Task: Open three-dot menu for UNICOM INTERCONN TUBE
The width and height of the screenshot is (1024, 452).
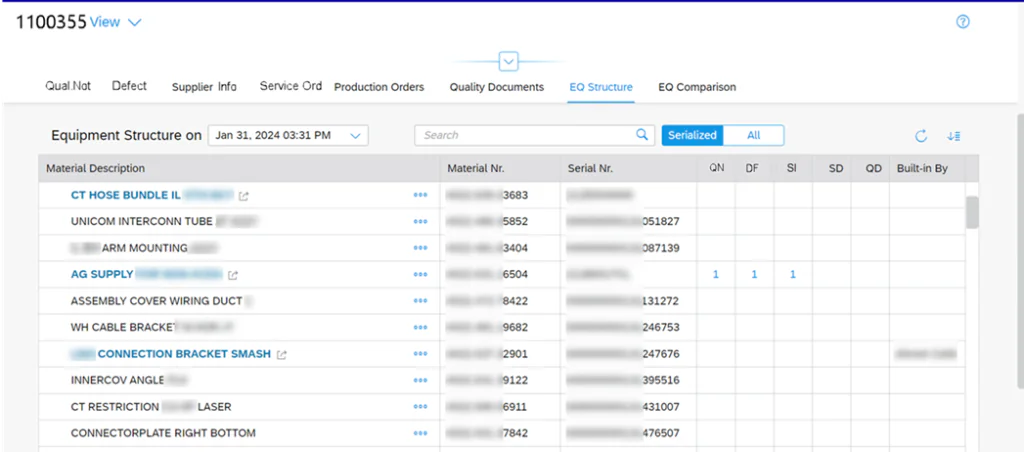Action: (421, 221)
